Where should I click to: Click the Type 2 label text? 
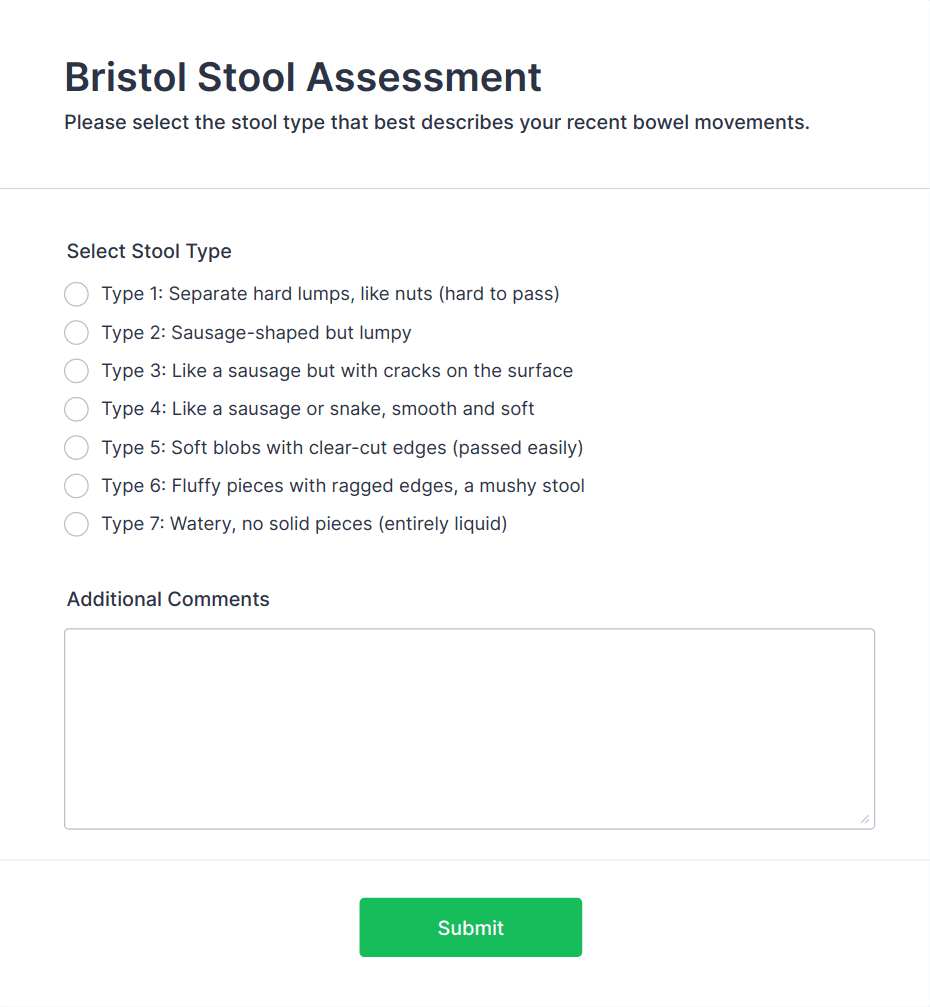click(256, 332)
